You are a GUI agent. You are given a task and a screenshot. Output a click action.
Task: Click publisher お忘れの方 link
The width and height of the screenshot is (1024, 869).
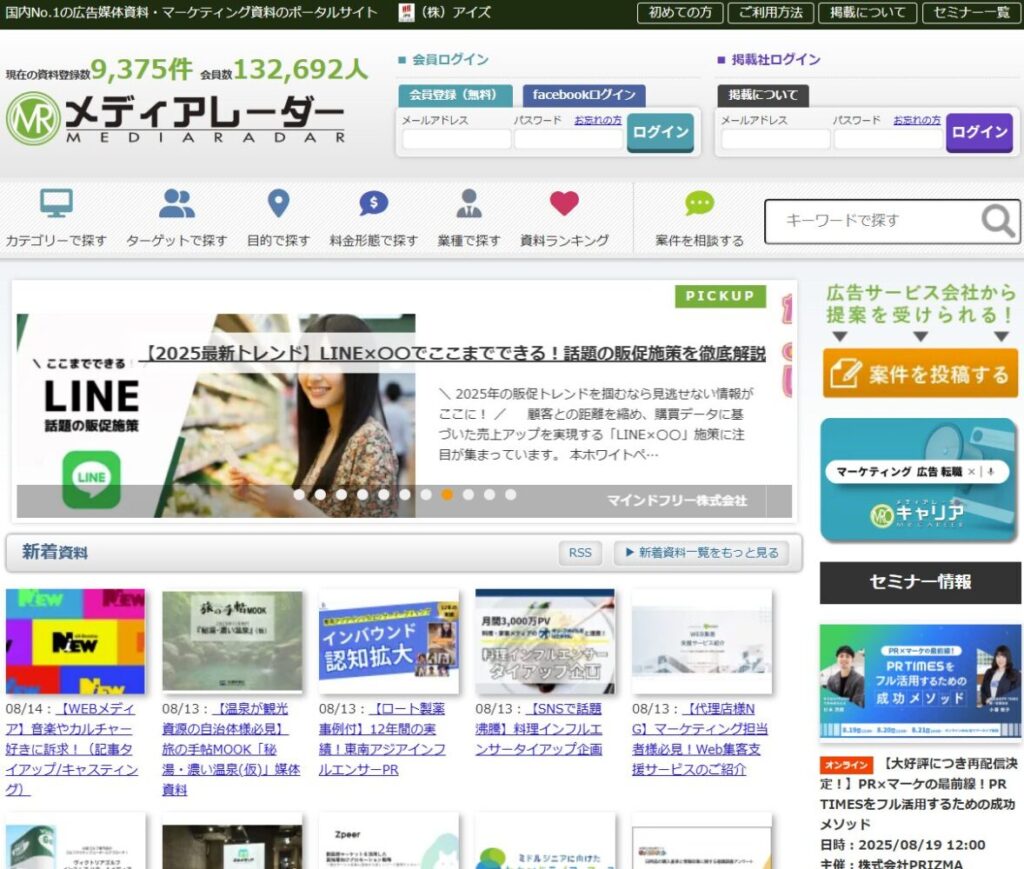click(x=917, y=120)
